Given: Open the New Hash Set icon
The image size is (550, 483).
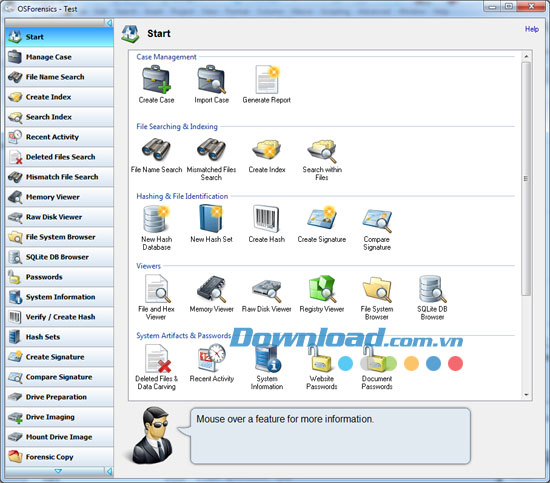Looking at the screenshot, I should (x=211, y=219).
